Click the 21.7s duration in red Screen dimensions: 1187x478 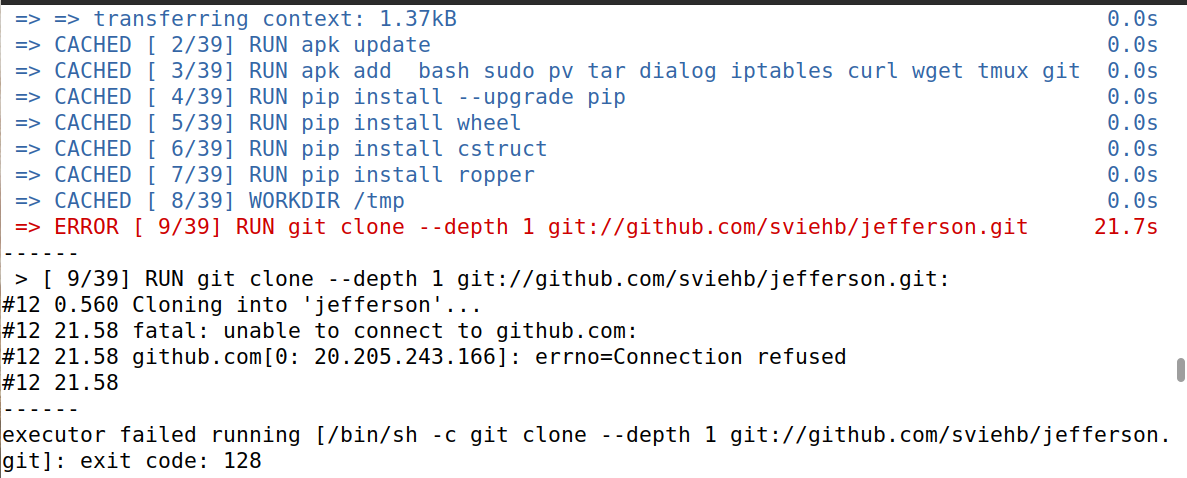[1126, 227]
